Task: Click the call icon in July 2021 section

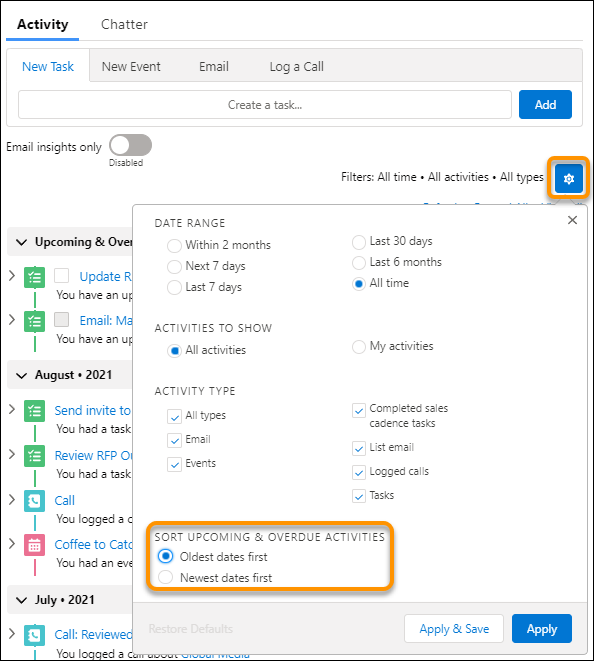Action: pyautogui.click(x=34, y=635)
